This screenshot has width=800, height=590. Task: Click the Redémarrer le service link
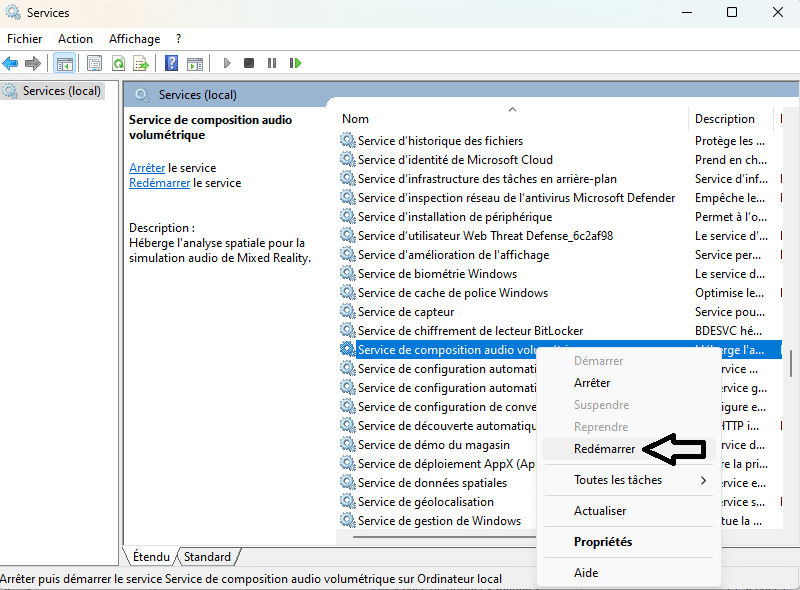tap(159, 183)
